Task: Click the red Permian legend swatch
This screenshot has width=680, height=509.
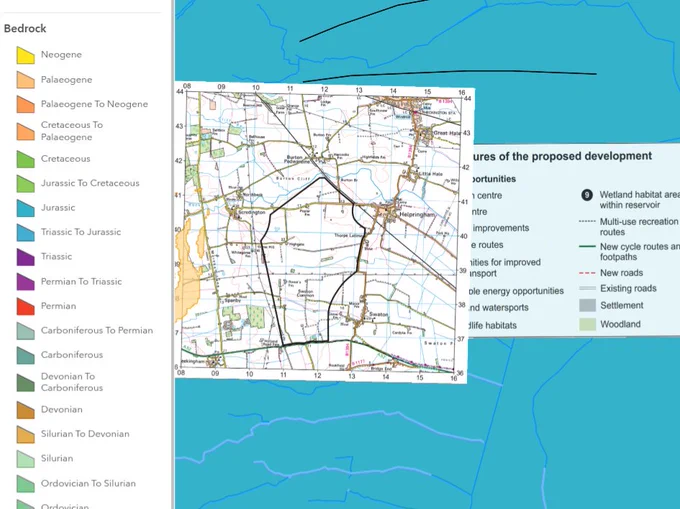Action: point(26,306)
